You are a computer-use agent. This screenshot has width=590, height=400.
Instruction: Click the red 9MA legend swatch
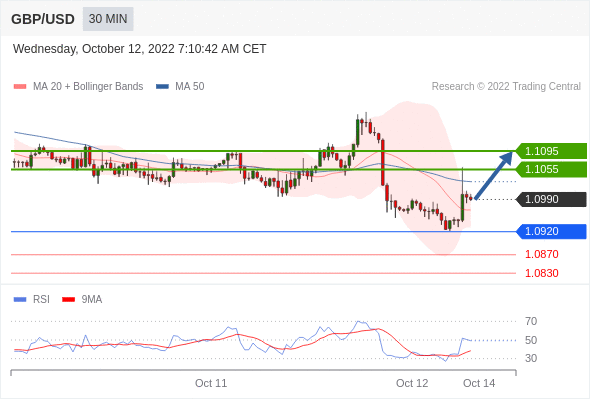68,300
